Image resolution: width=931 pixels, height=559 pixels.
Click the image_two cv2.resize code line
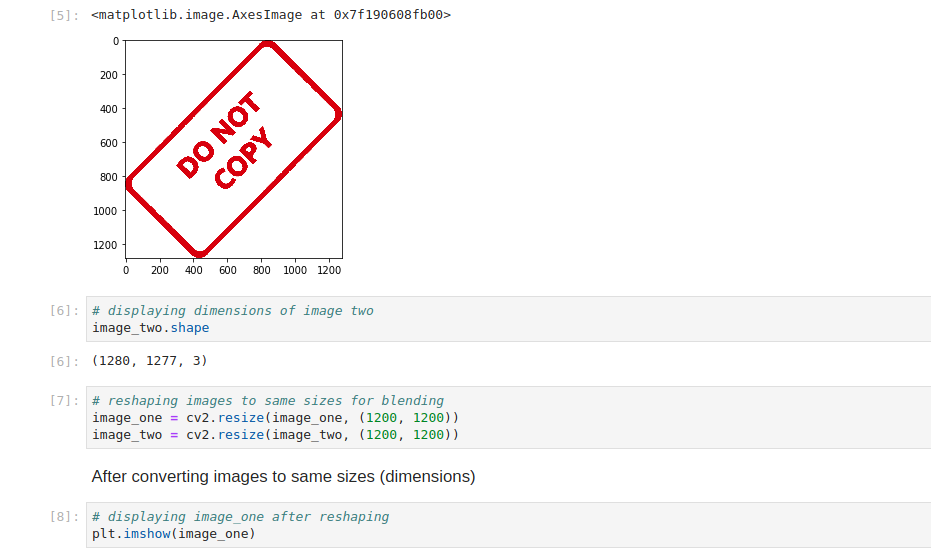(x=276, y=435)
